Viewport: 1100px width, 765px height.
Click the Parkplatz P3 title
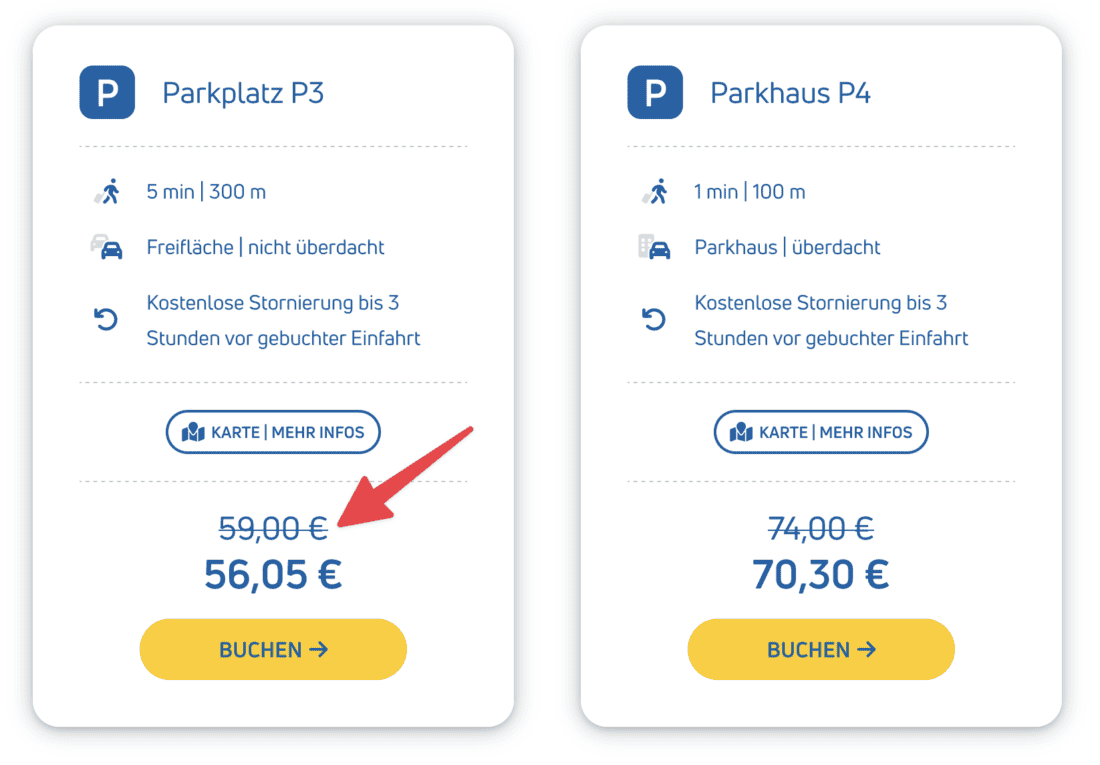[243, 93]
